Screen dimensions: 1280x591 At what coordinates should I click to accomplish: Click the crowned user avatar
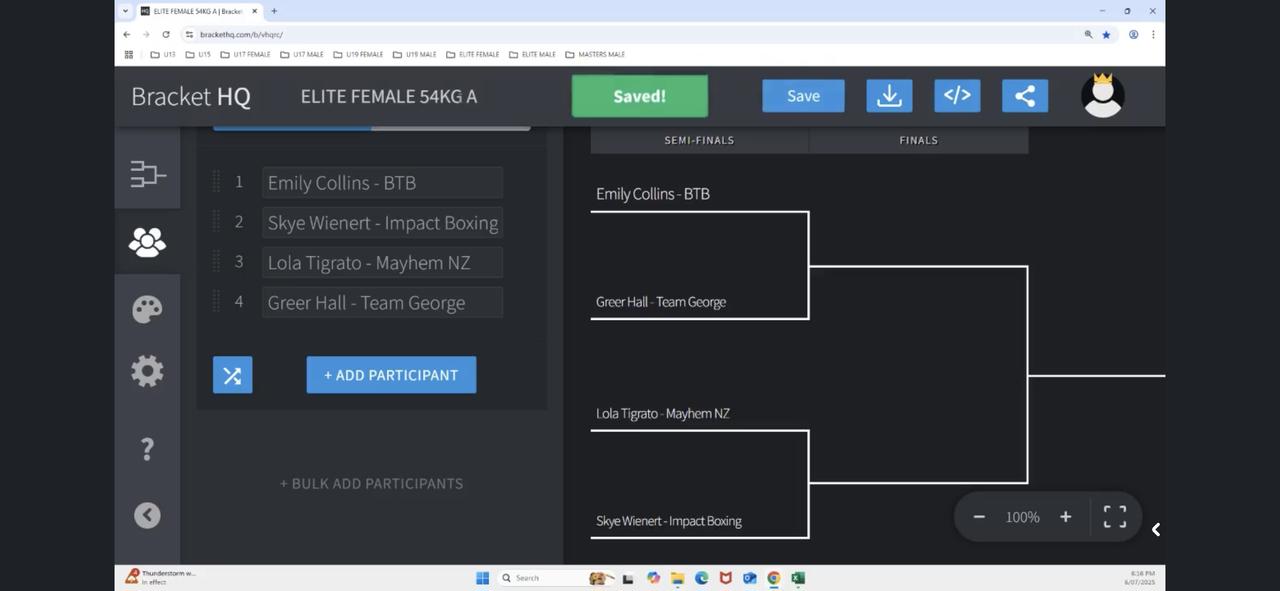1103,95
